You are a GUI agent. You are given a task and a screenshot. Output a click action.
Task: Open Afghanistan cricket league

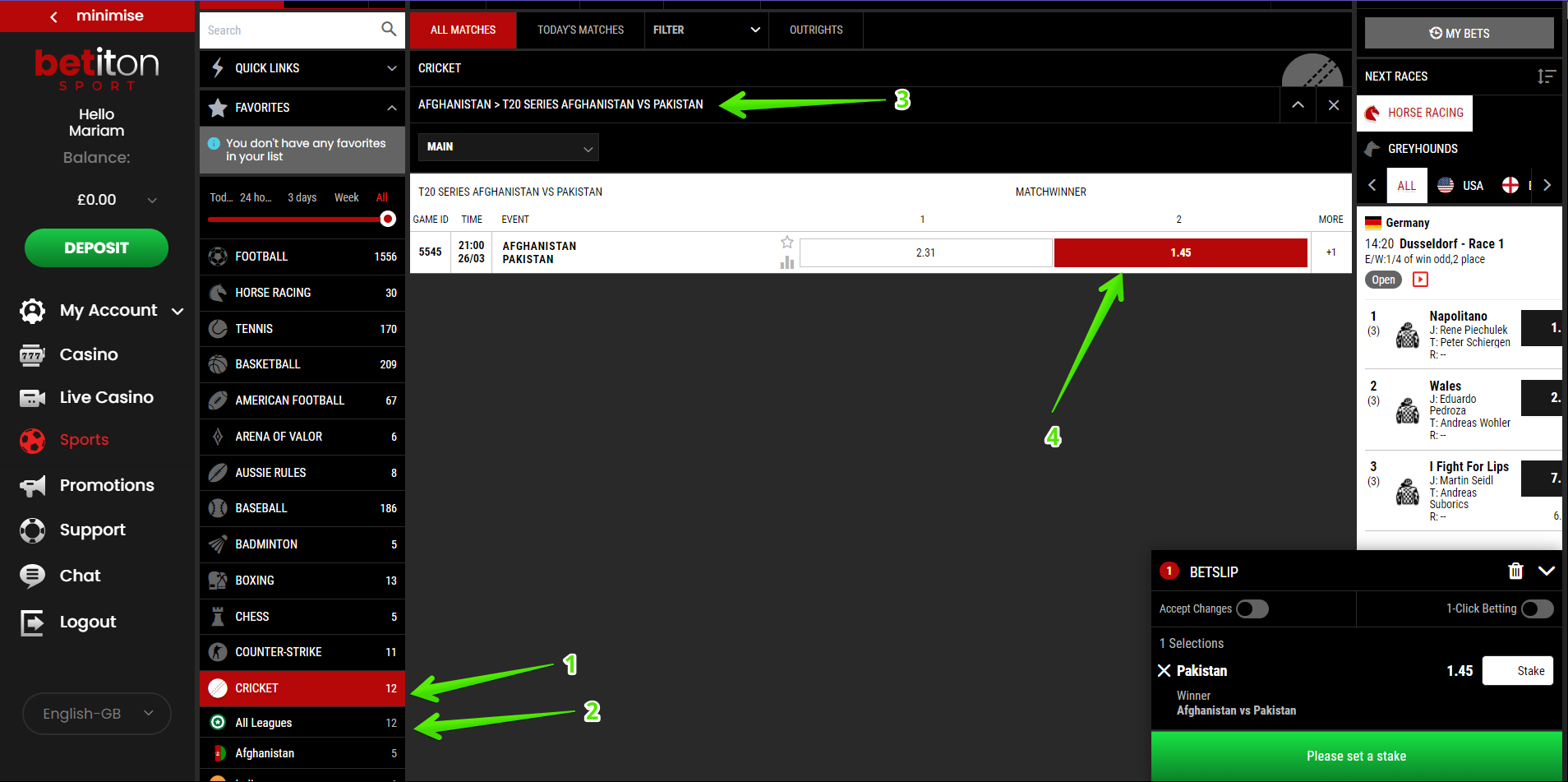coord(302,753)
